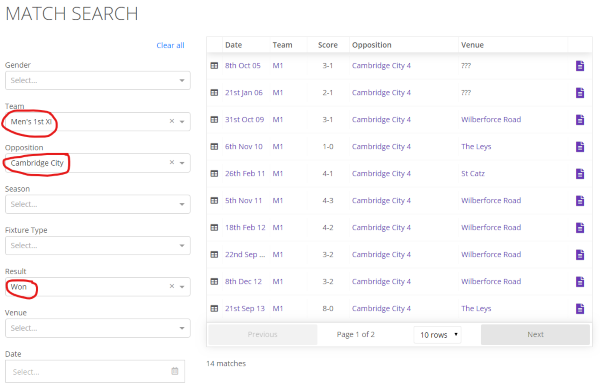Open Cambridge City 4 link for 21st Jan 06
Image resolution: width=600 pixels, height=389 pixels.
381,93
